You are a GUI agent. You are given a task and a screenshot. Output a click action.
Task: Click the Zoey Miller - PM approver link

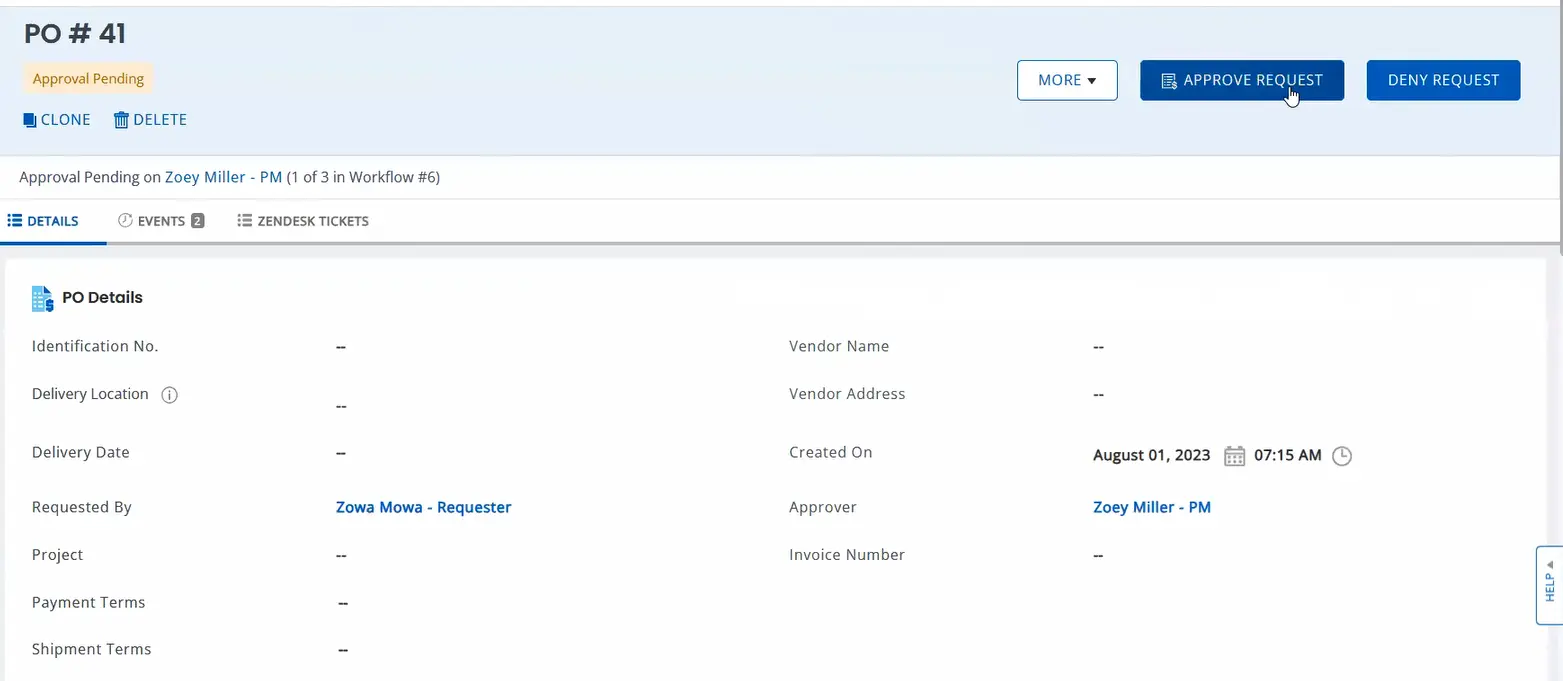pos(1151,507)
